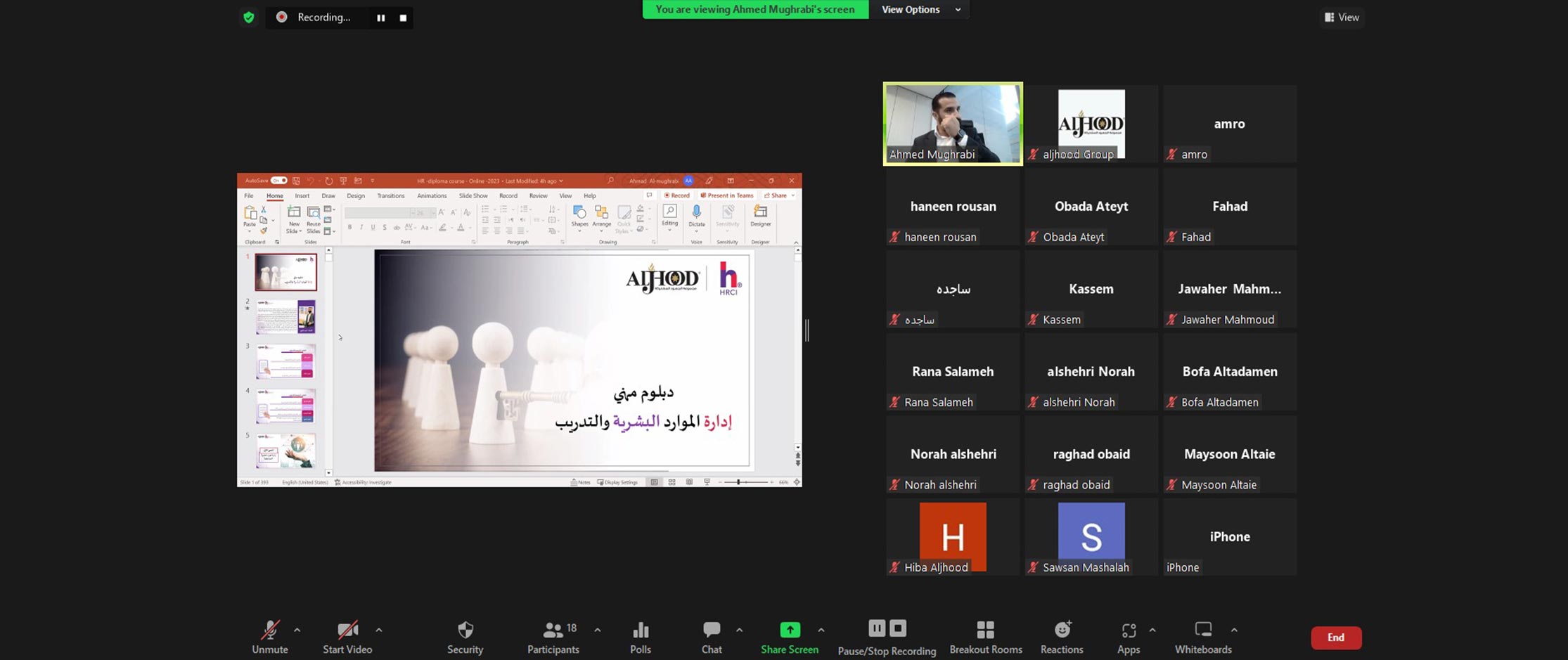Open the Polls icon
This screenshot has width=1568, height=660.
(x=640, y=630)
